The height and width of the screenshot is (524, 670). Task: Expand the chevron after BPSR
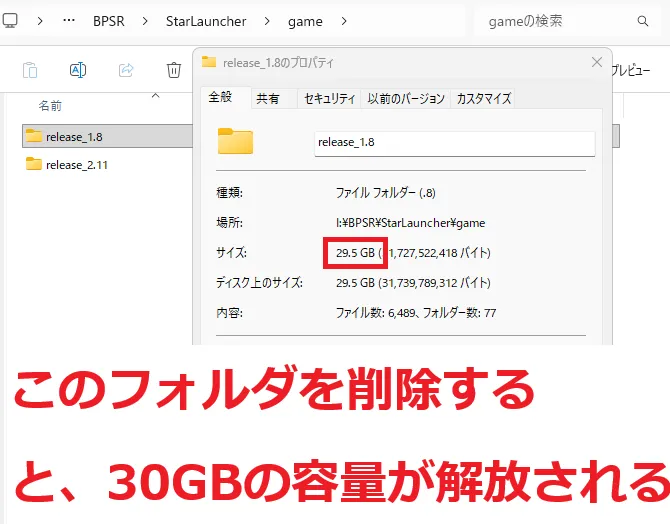point(145,21)
